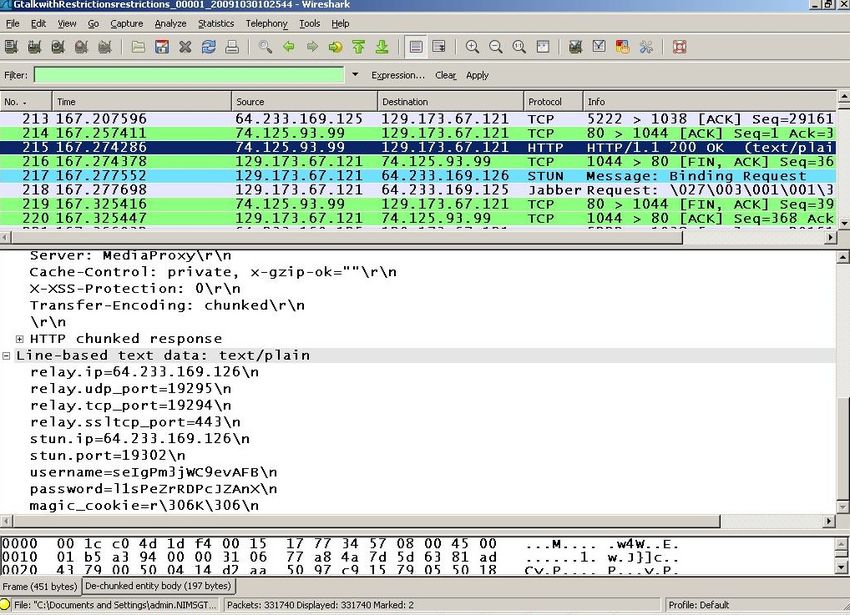Open the View menu

67,23
